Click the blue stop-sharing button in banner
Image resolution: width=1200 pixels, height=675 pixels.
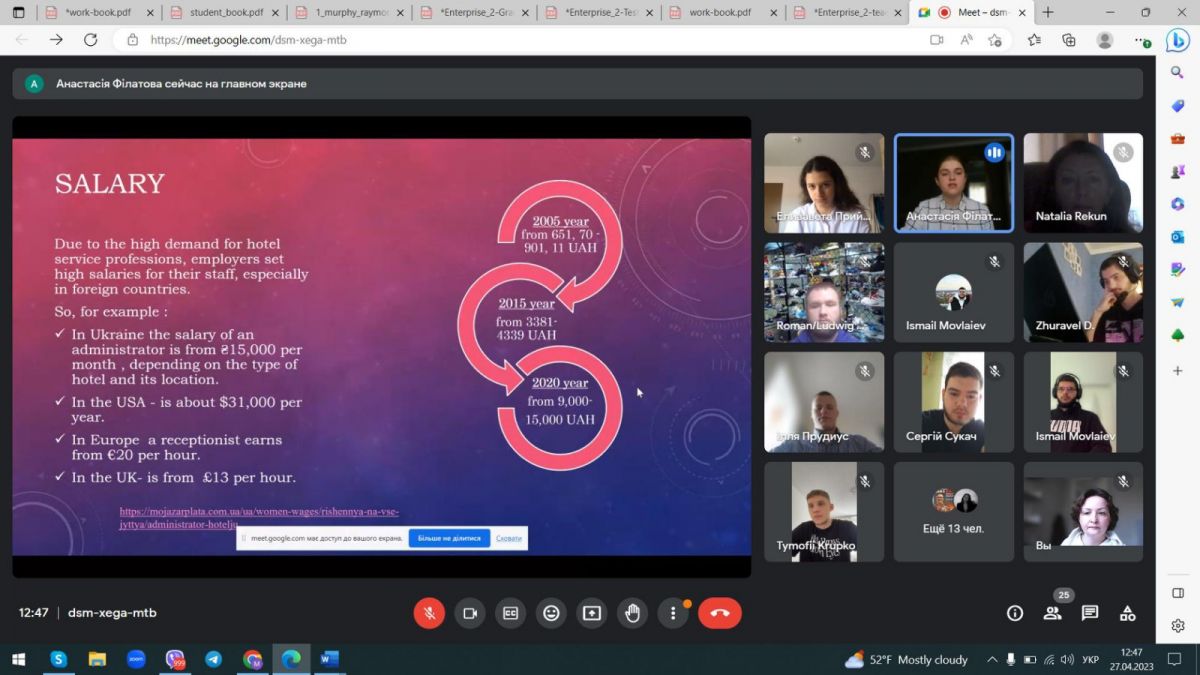click(449, 538)
